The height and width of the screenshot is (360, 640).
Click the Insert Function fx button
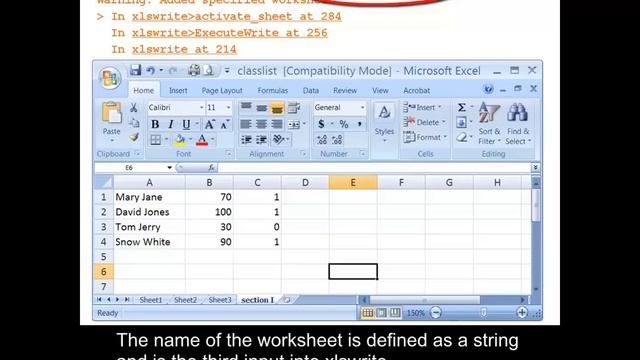pyautogui.click(x=211, y=168)
